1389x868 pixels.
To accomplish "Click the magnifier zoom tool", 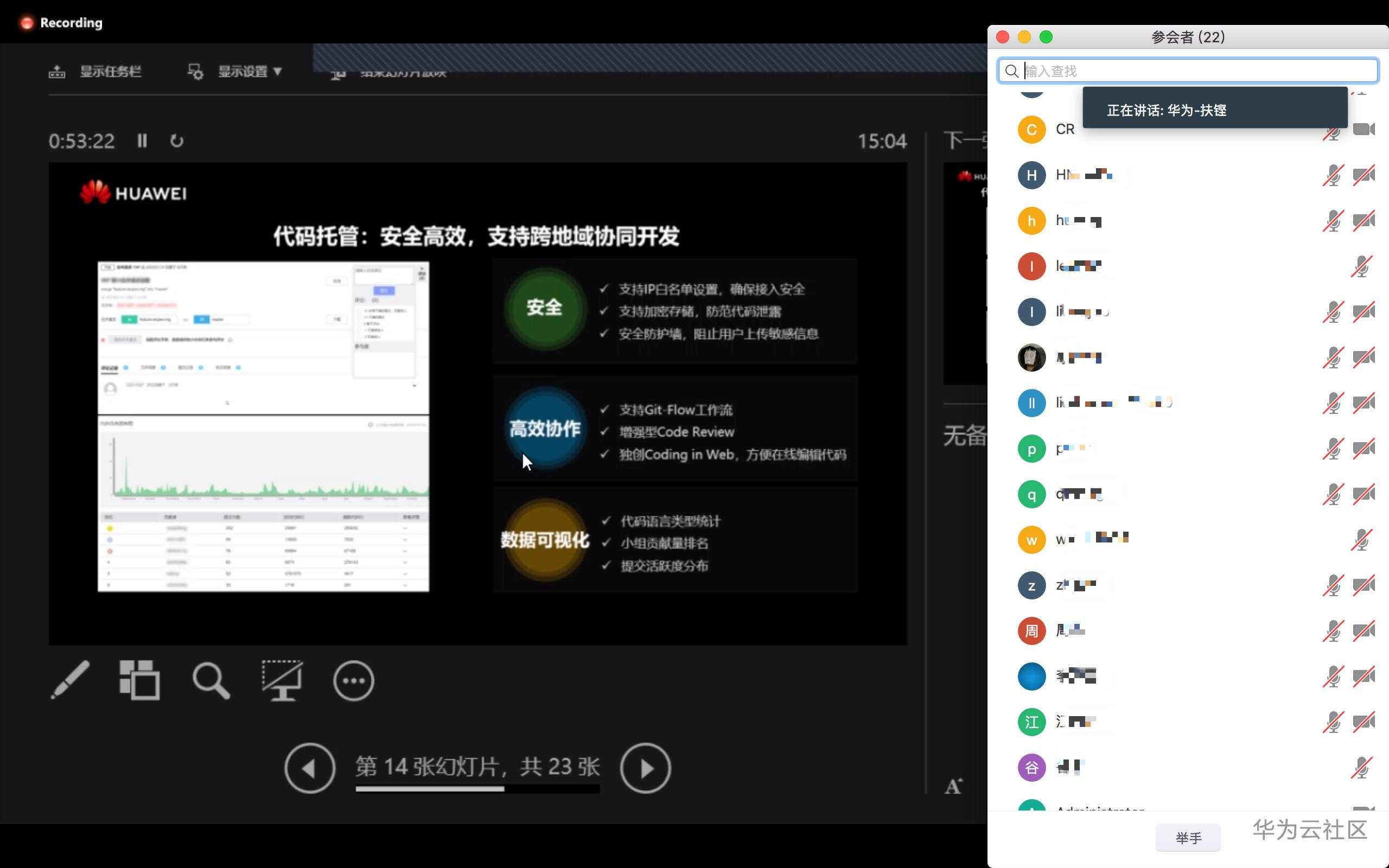I will click(211, 681).
